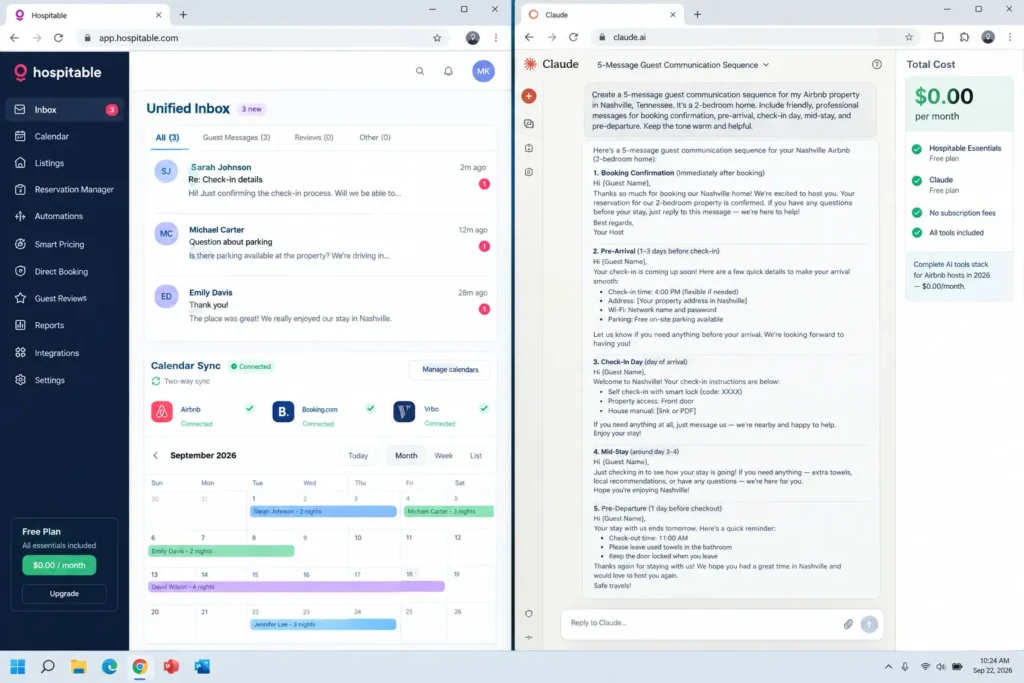Click the Booking.com channel logo
1024x683 pixels.
[283, 412]
